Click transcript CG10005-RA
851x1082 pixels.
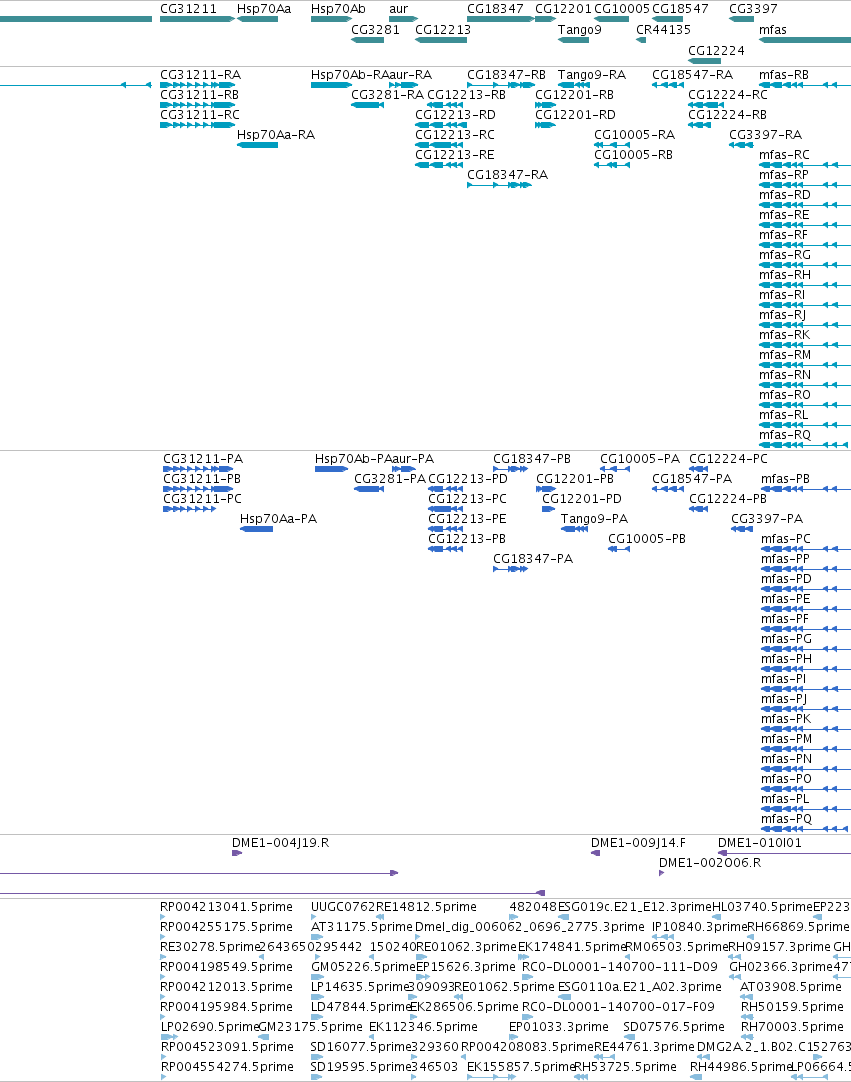[634, 135]
